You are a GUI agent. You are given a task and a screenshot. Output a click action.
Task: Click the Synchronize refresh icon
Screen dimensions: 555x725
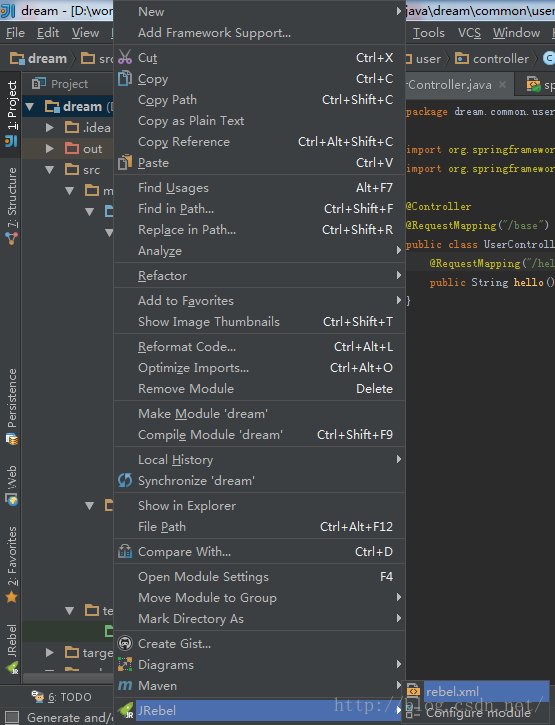[125, 480]
